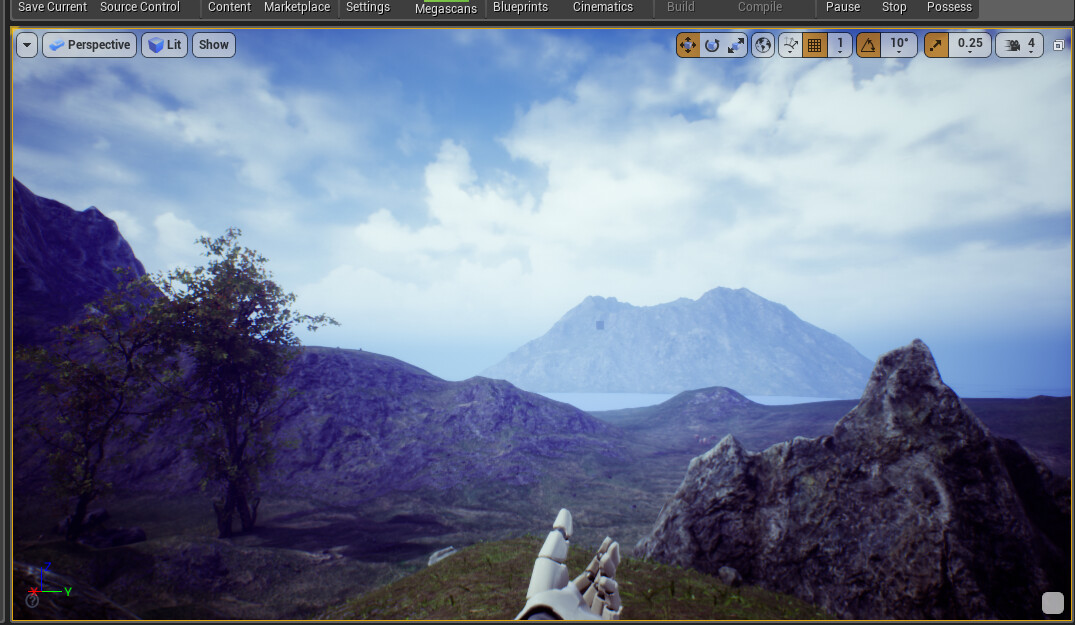This screenshot has width=1075, height=625.
Task: Open Cinematics toolbar menu
Action: point(603,7)
